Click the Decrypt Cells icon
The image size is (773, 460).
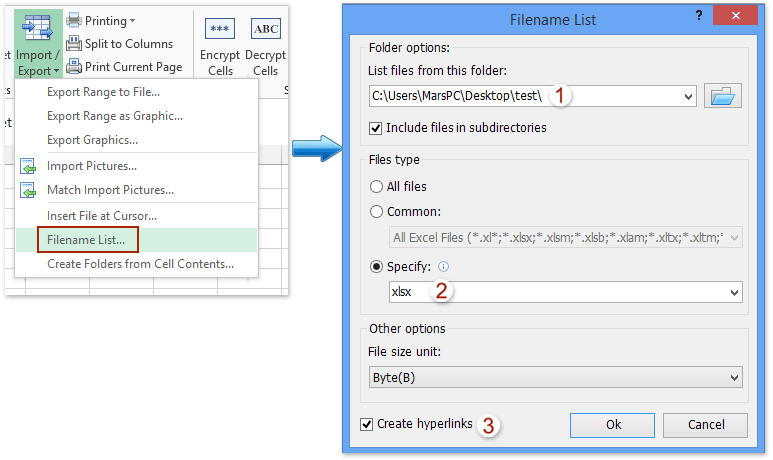265,28
